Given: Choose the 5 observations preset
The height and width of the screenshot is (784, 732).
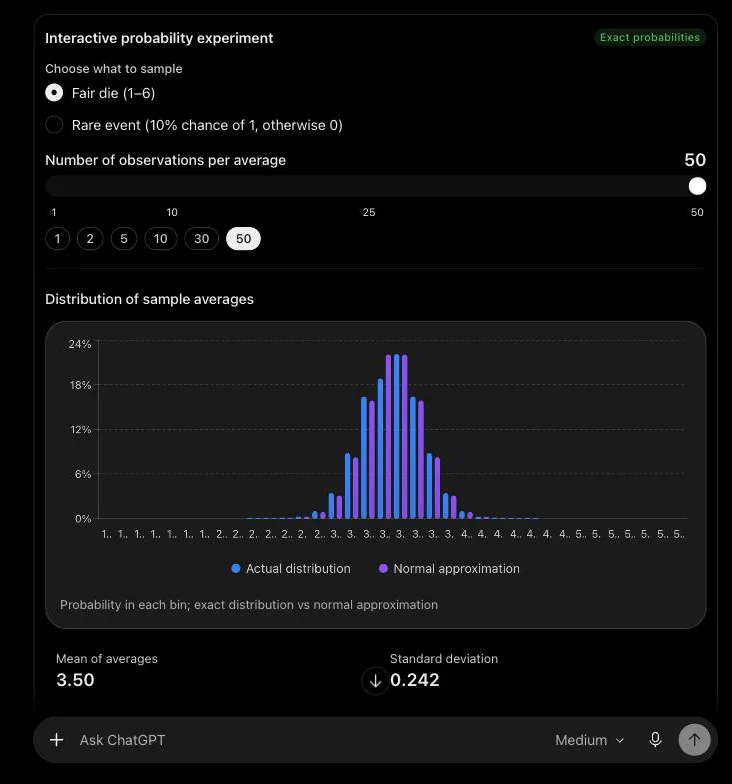Looking at the screenshot, I should click(124, 238).
